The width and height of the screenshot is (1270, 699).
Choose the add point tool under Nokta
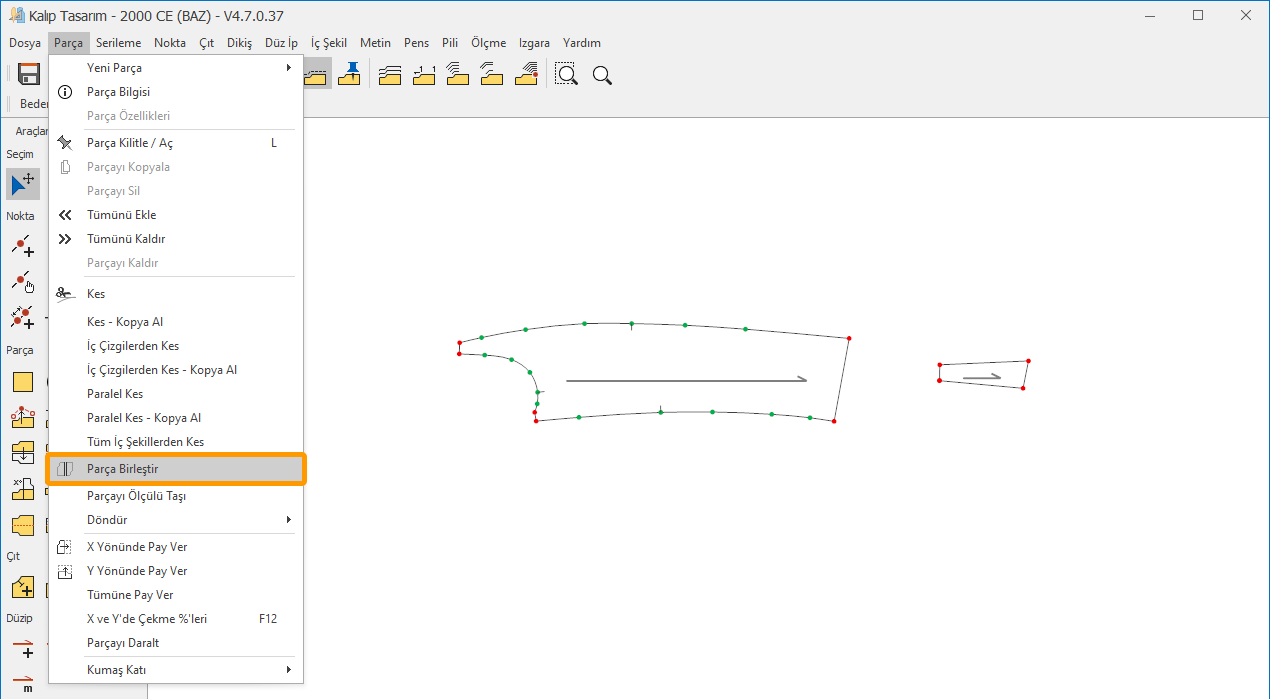click(x=22, y=246)
